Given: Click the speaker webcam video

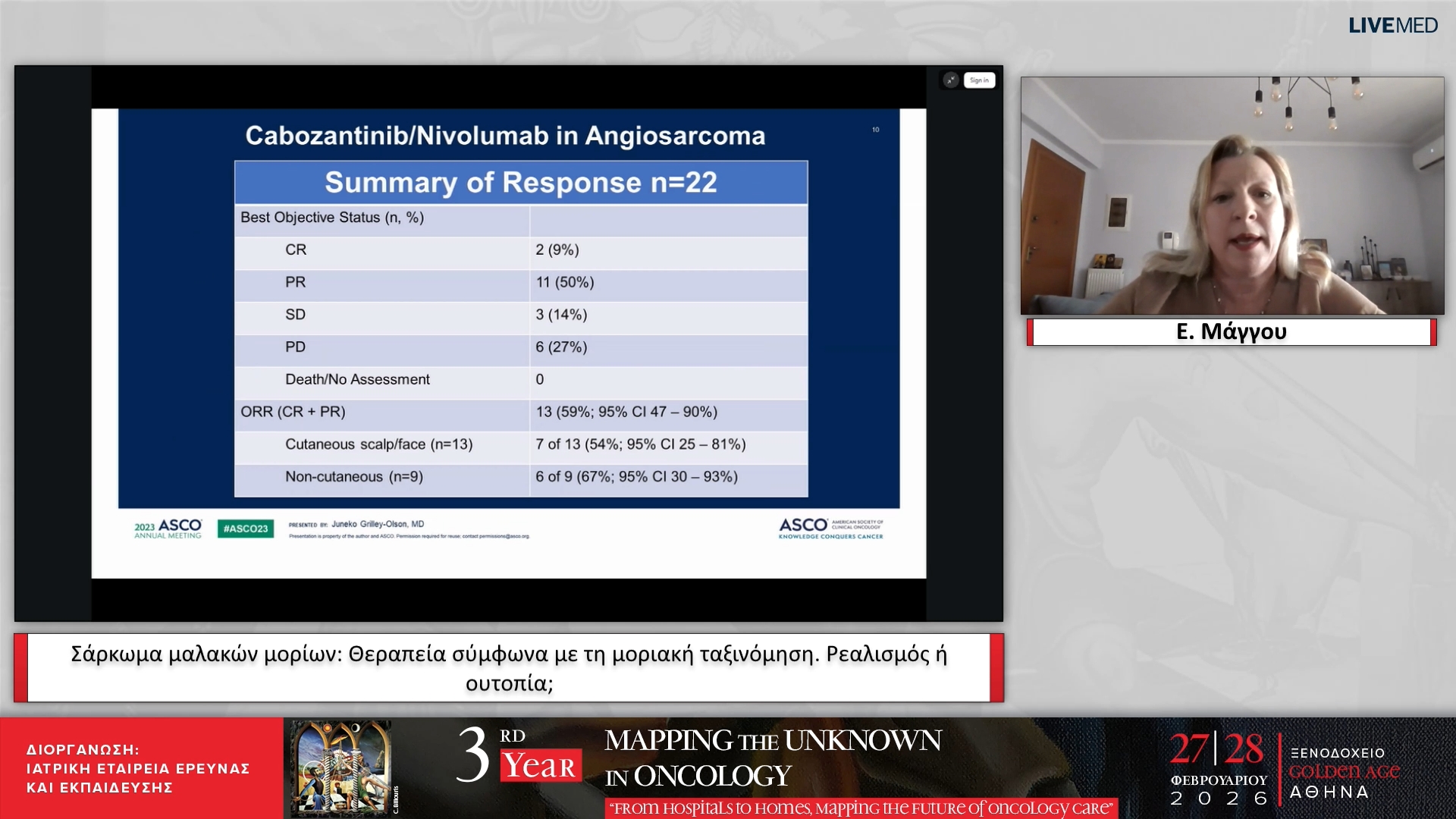Looking at the screenshot, I should click(1232, 196).
